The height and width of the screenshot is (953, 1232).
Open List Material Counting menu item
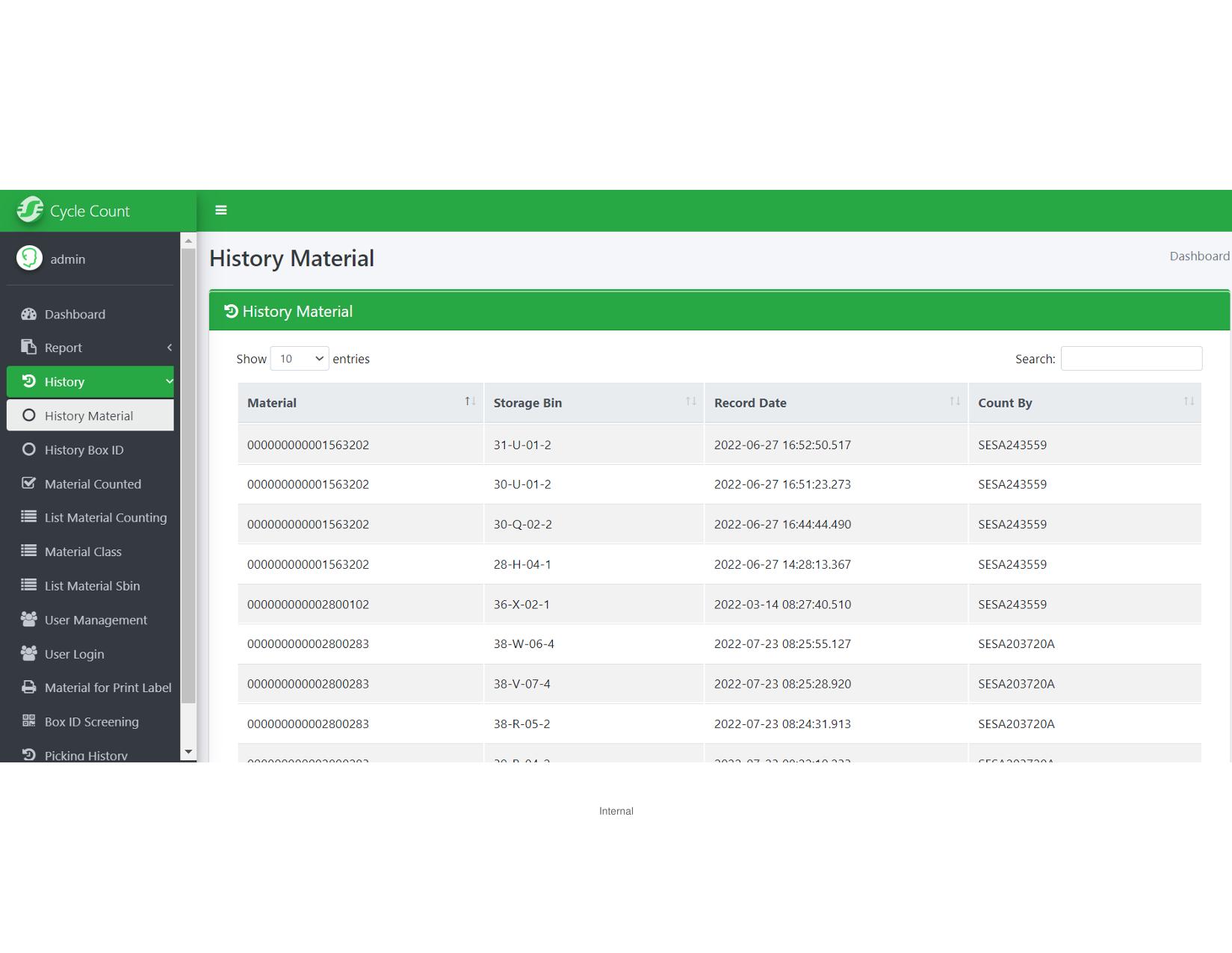pyautogui.click(x=105, y=517)
